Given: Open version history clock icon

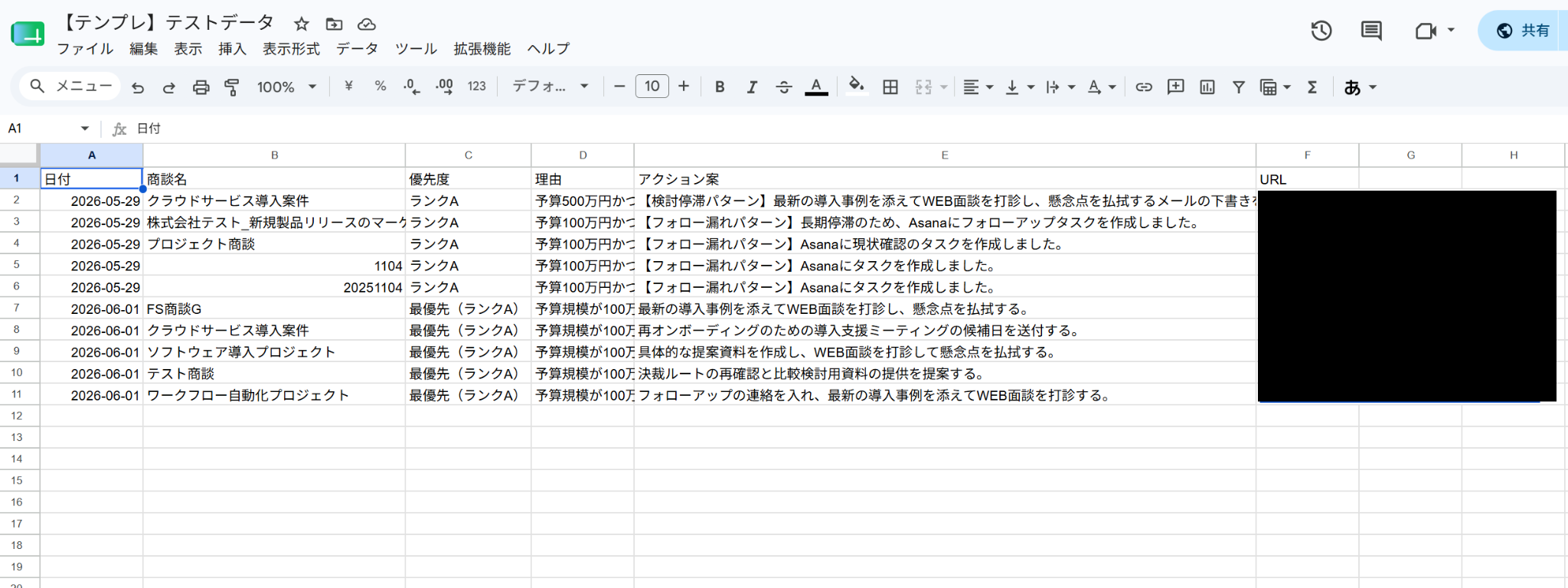Looking at the screenshot, I should click(x=1321, y=31).
